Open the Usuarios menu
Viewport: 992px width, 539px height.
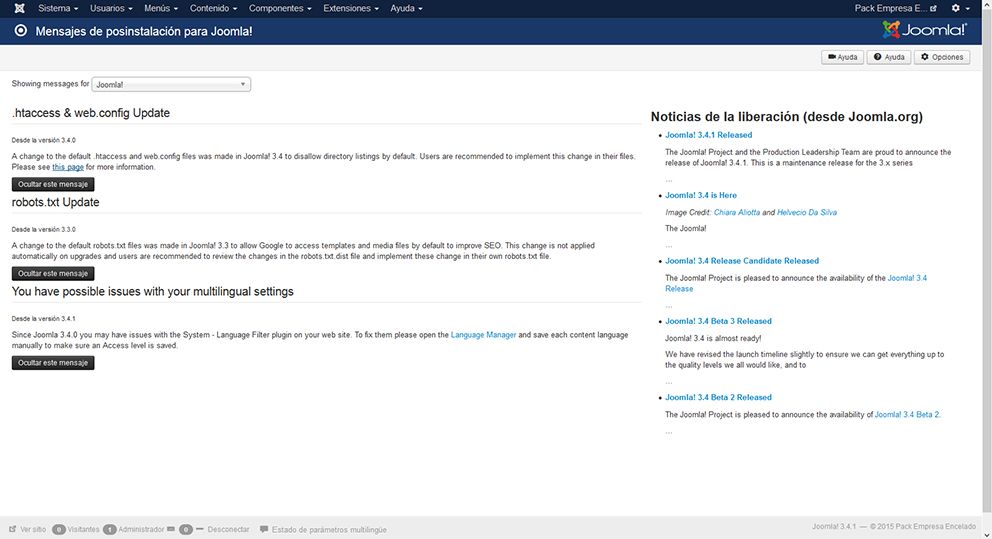[111, 8]
